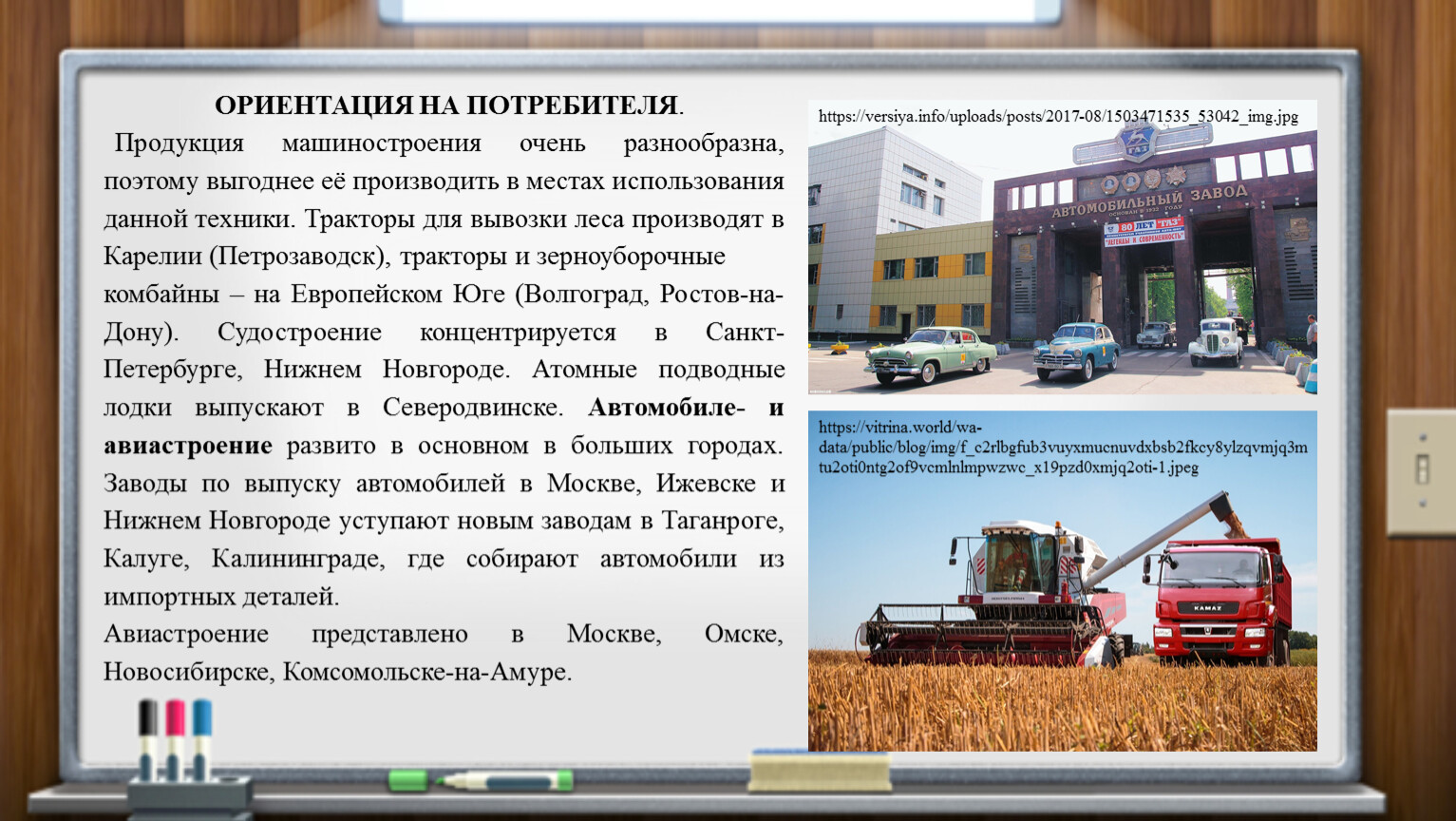Click the GAZ automobile factory photo
This screenshot has width=1456, height=821.
1063,247
